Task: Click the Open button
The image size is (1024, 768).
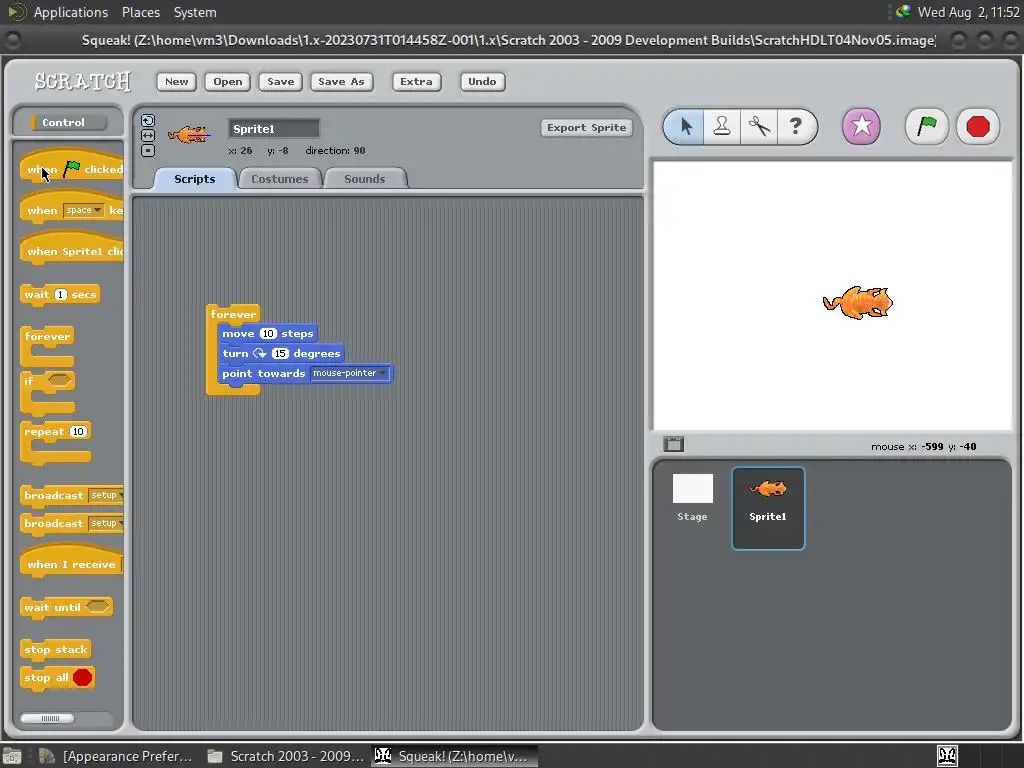Action: point(227,82)
